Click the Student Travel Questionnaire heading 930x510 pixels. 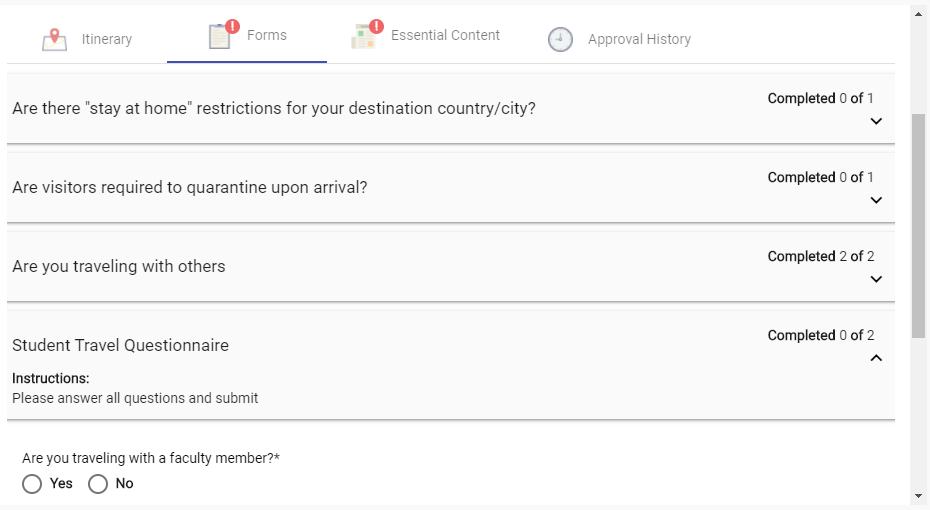(120, 345)
